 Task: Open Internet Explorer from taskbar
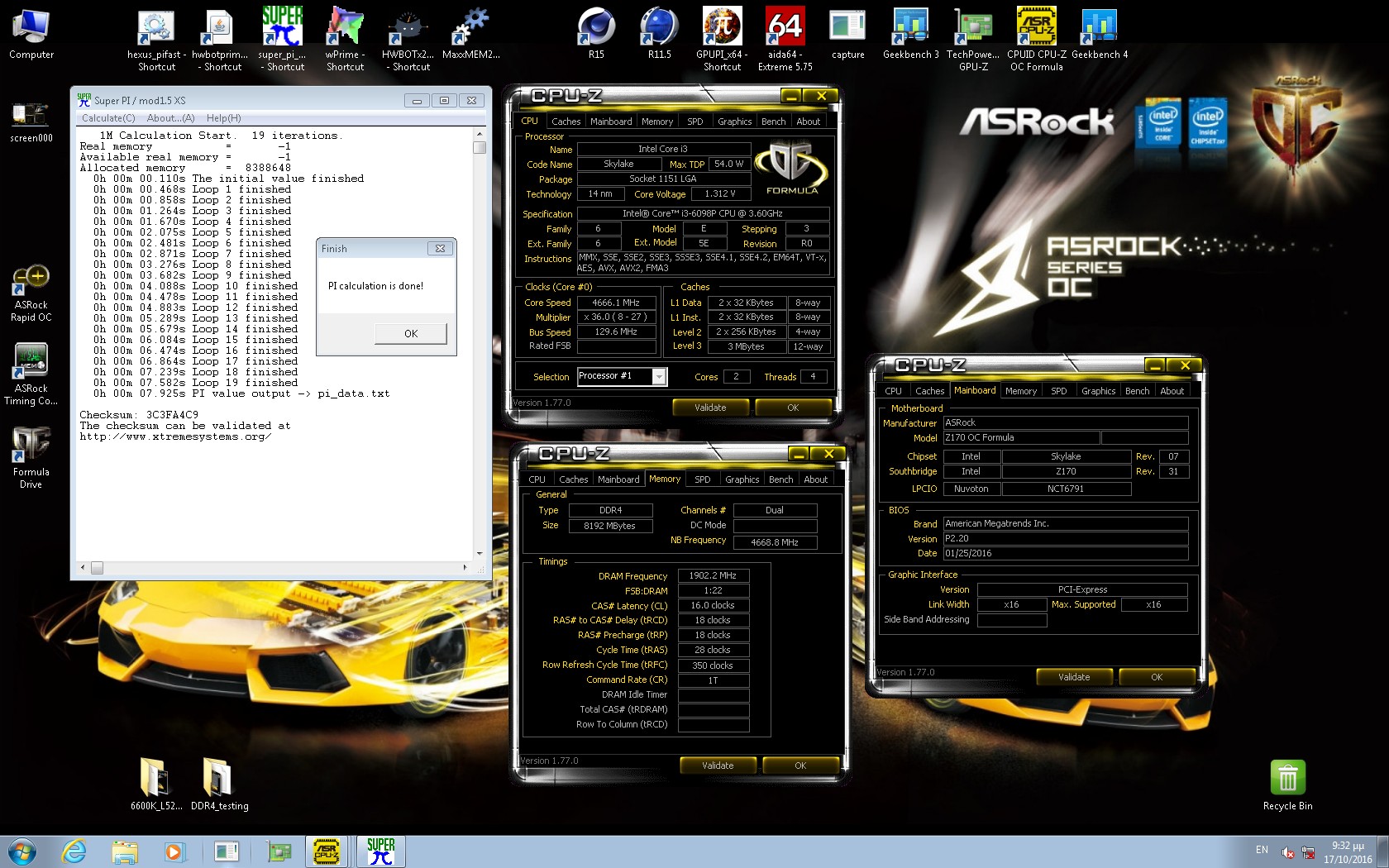pyautogui.click(x=74, y=851)
